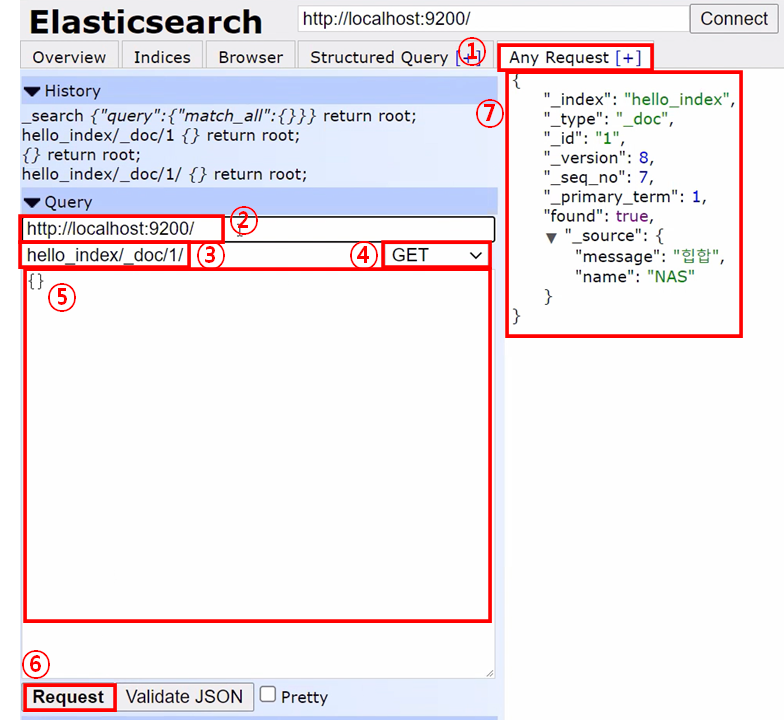
Task: Click the "힙합" message value
Action: [x=696, y=256]
